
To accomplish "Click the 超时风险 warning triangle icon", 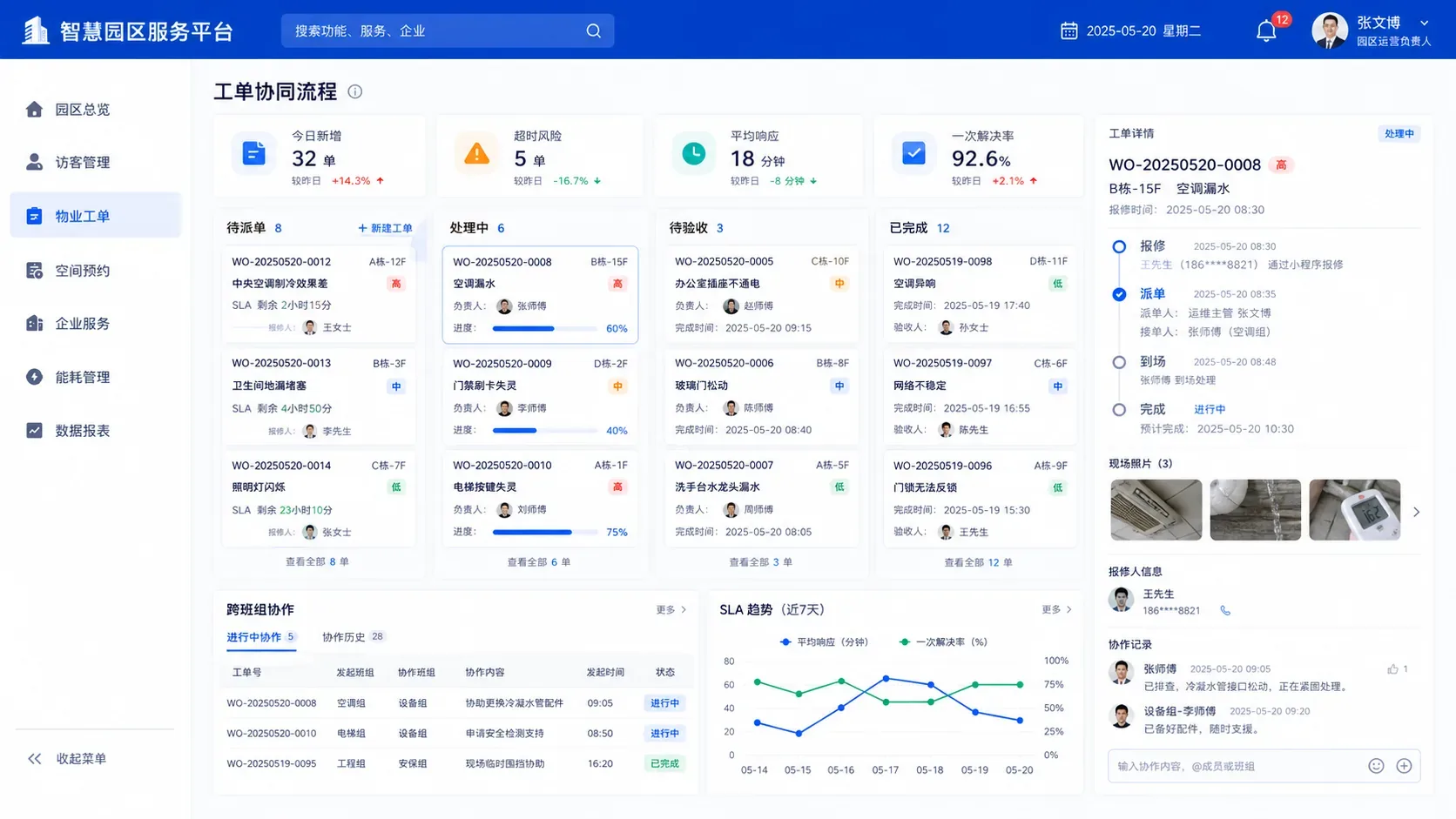I will [476, 154].
